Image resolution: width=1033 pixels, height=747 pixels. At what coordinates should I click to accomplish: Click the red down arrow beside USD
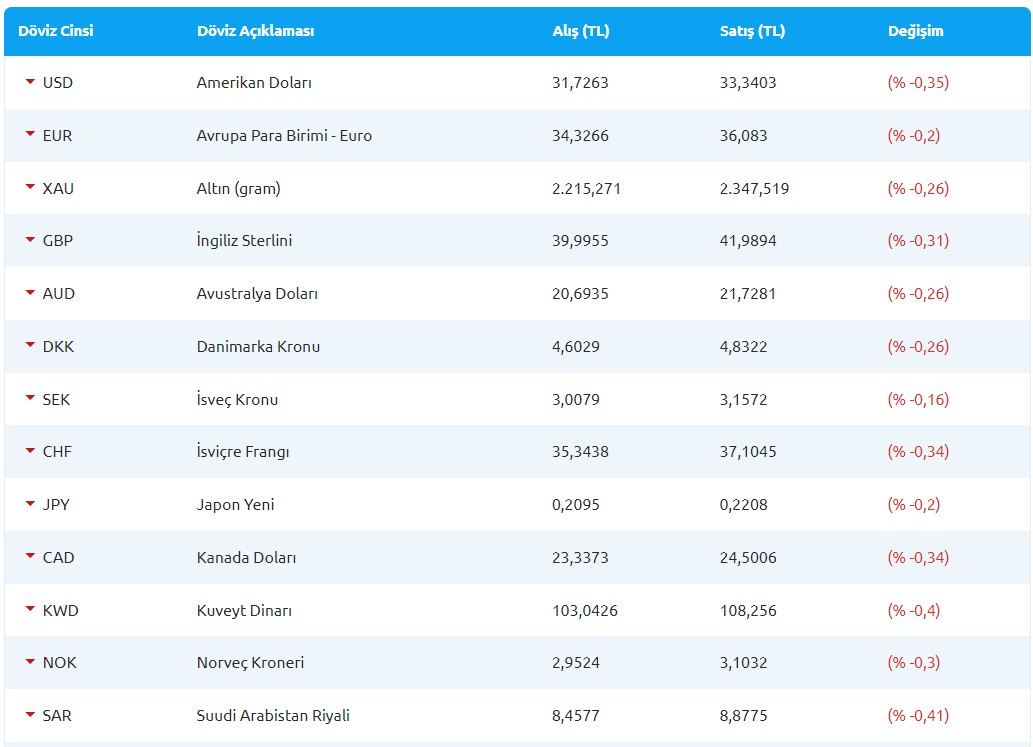(30, 82)
